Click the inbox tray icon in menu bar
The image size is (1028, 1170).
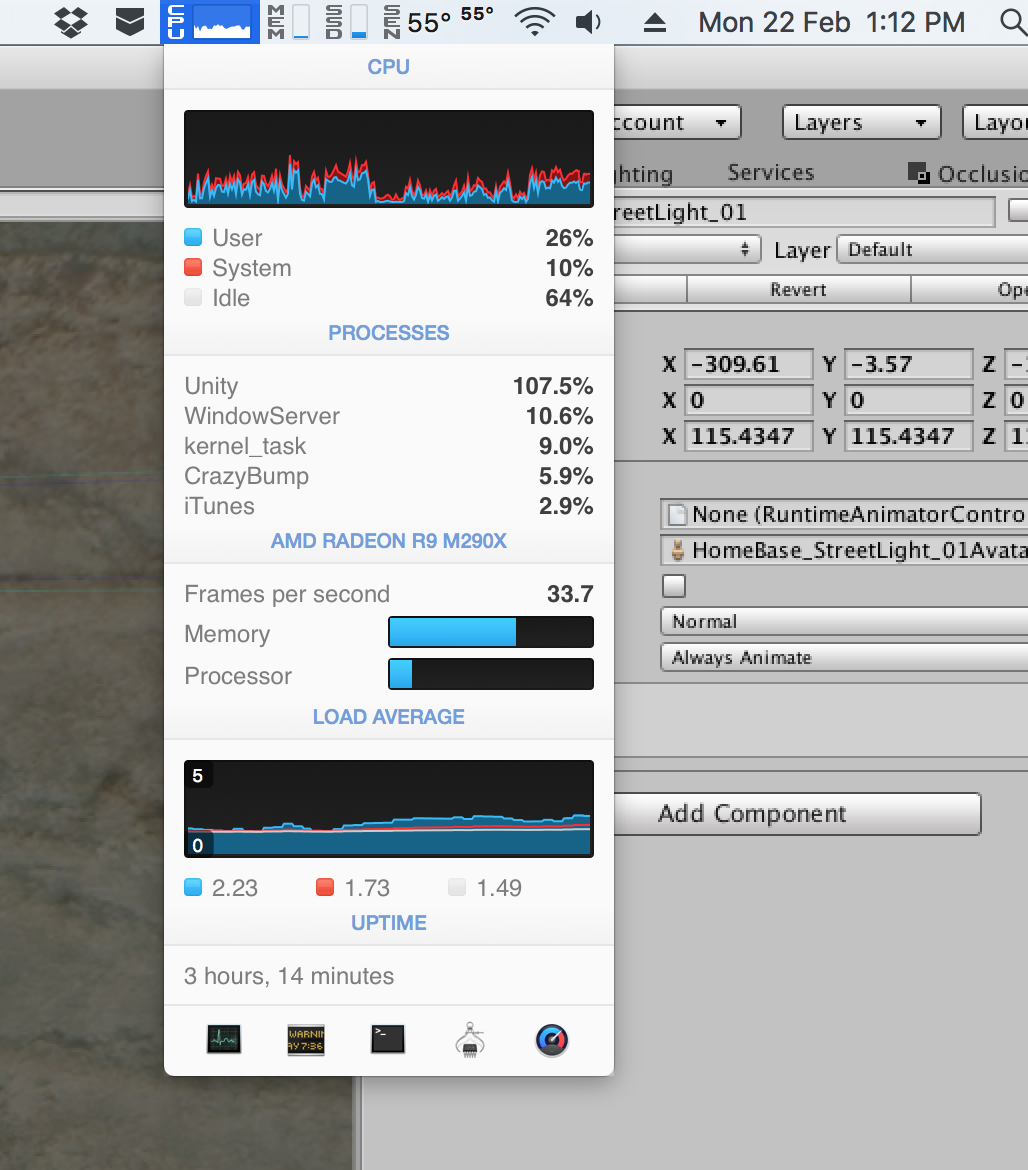point(130,22)
